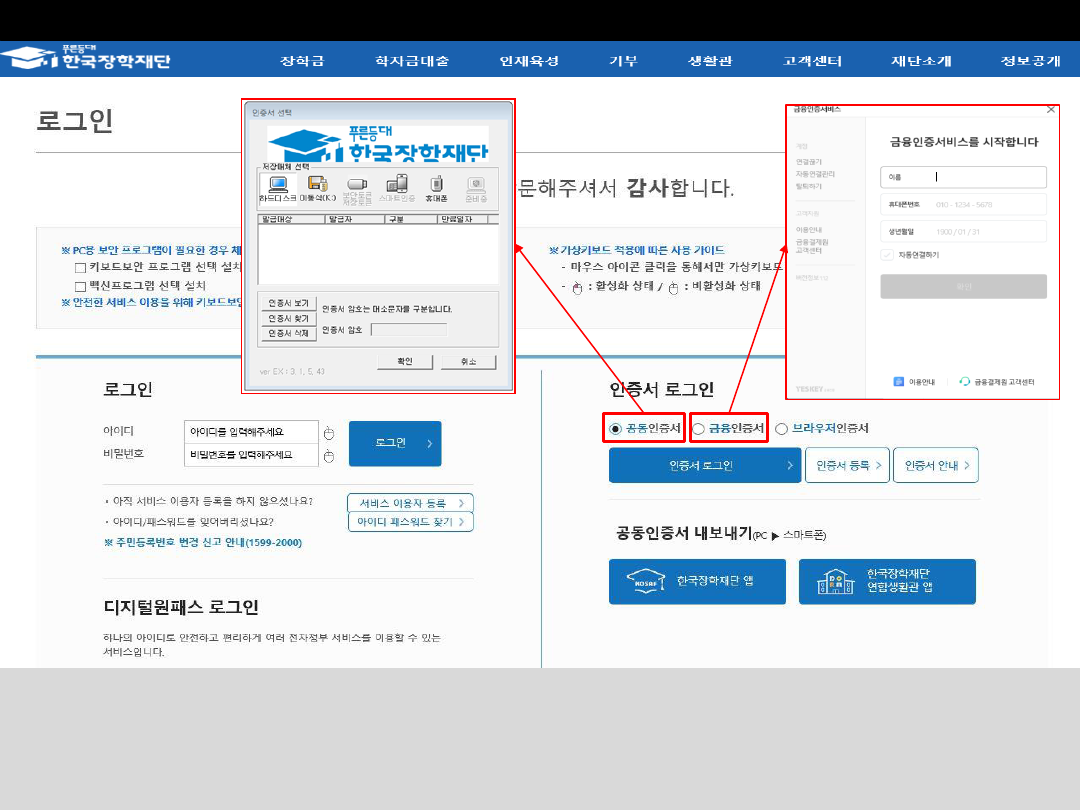
Task: Open the 한국장학재단 연합생활관 앱 button
Action: (x=887, y=581)
